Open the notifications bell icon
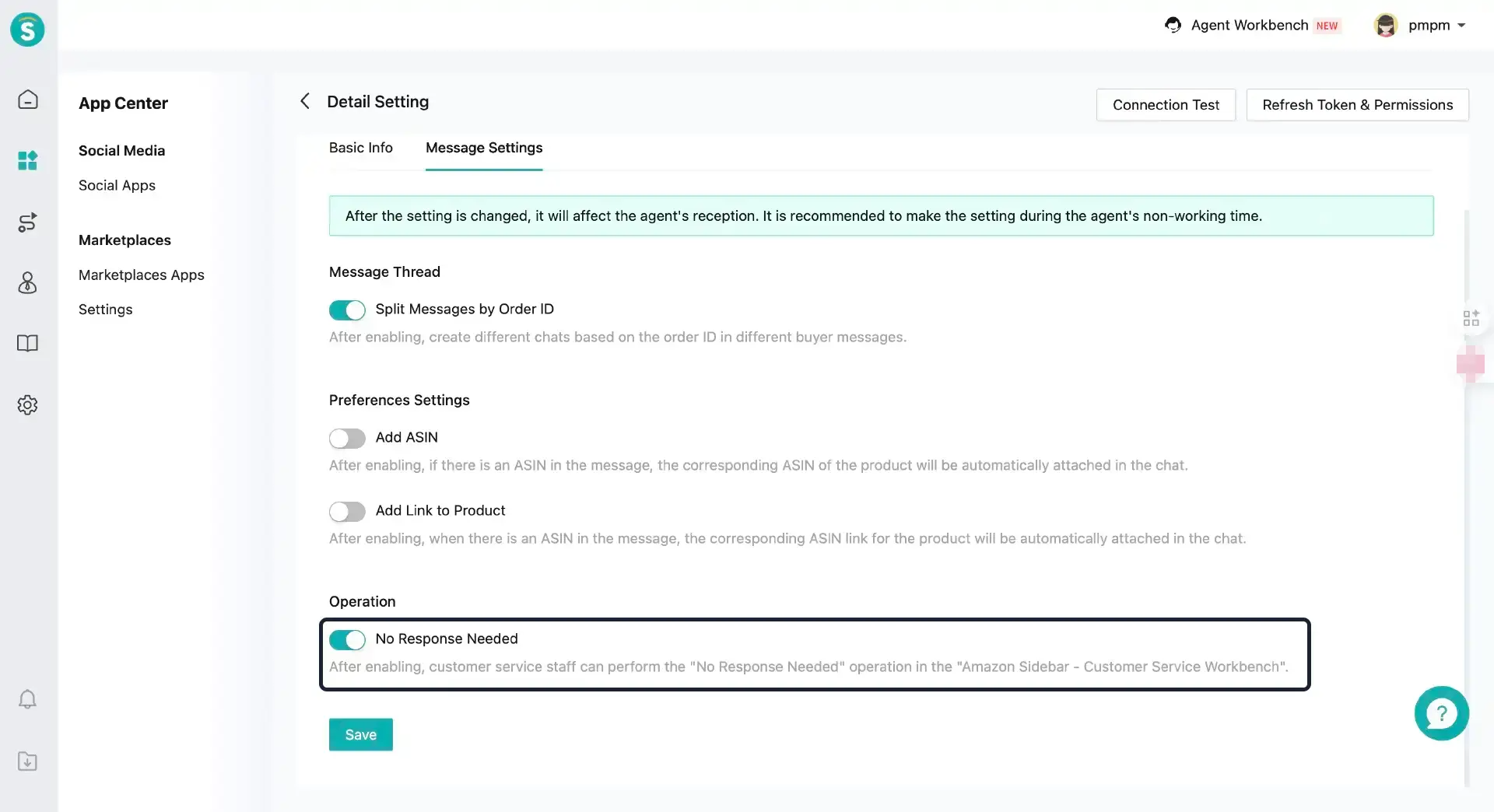This screenshot has height=812, width=1494. [x=27, y=699]
